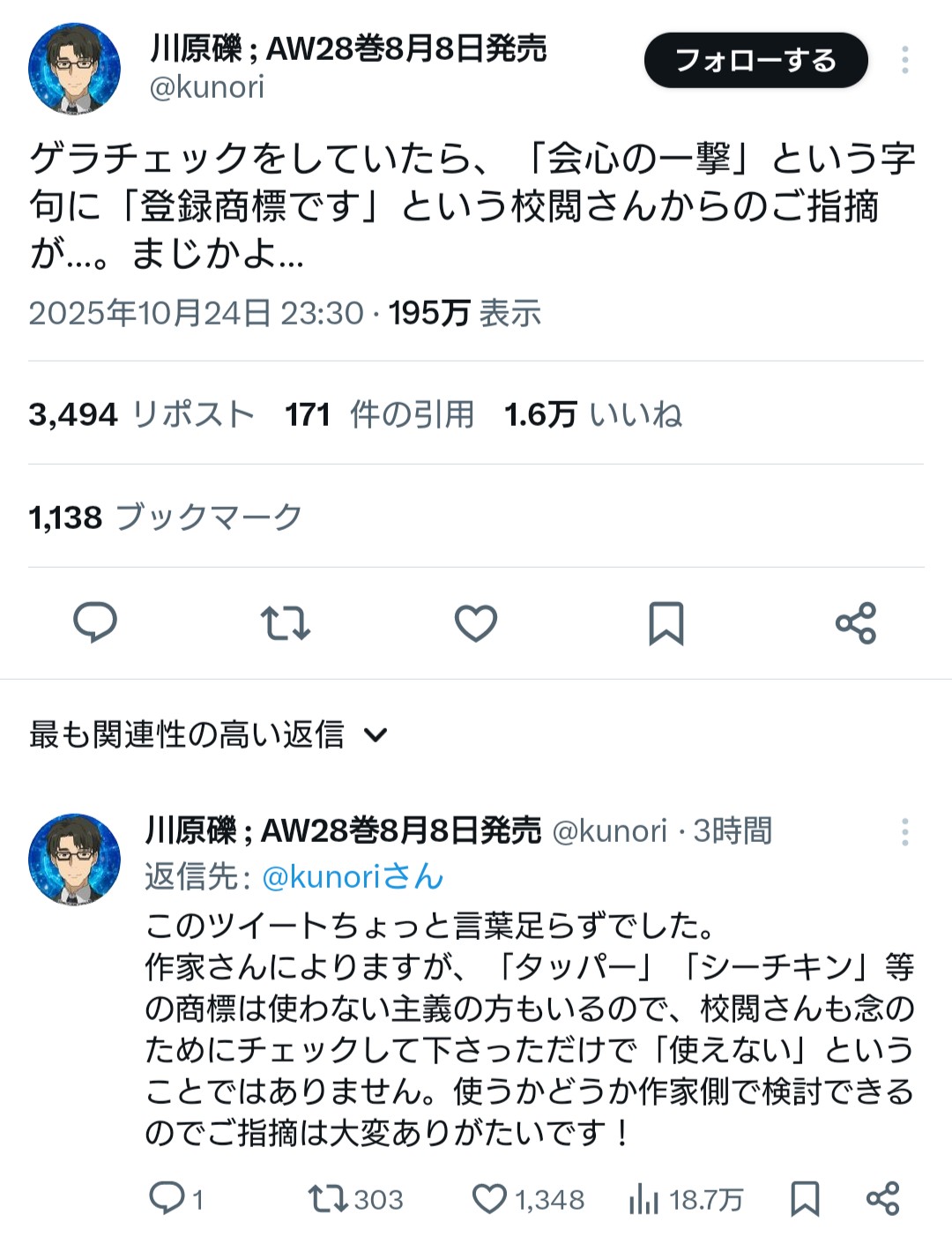Like the main tweet with heart icon
Screen dimensions: 952x1244
476,622
